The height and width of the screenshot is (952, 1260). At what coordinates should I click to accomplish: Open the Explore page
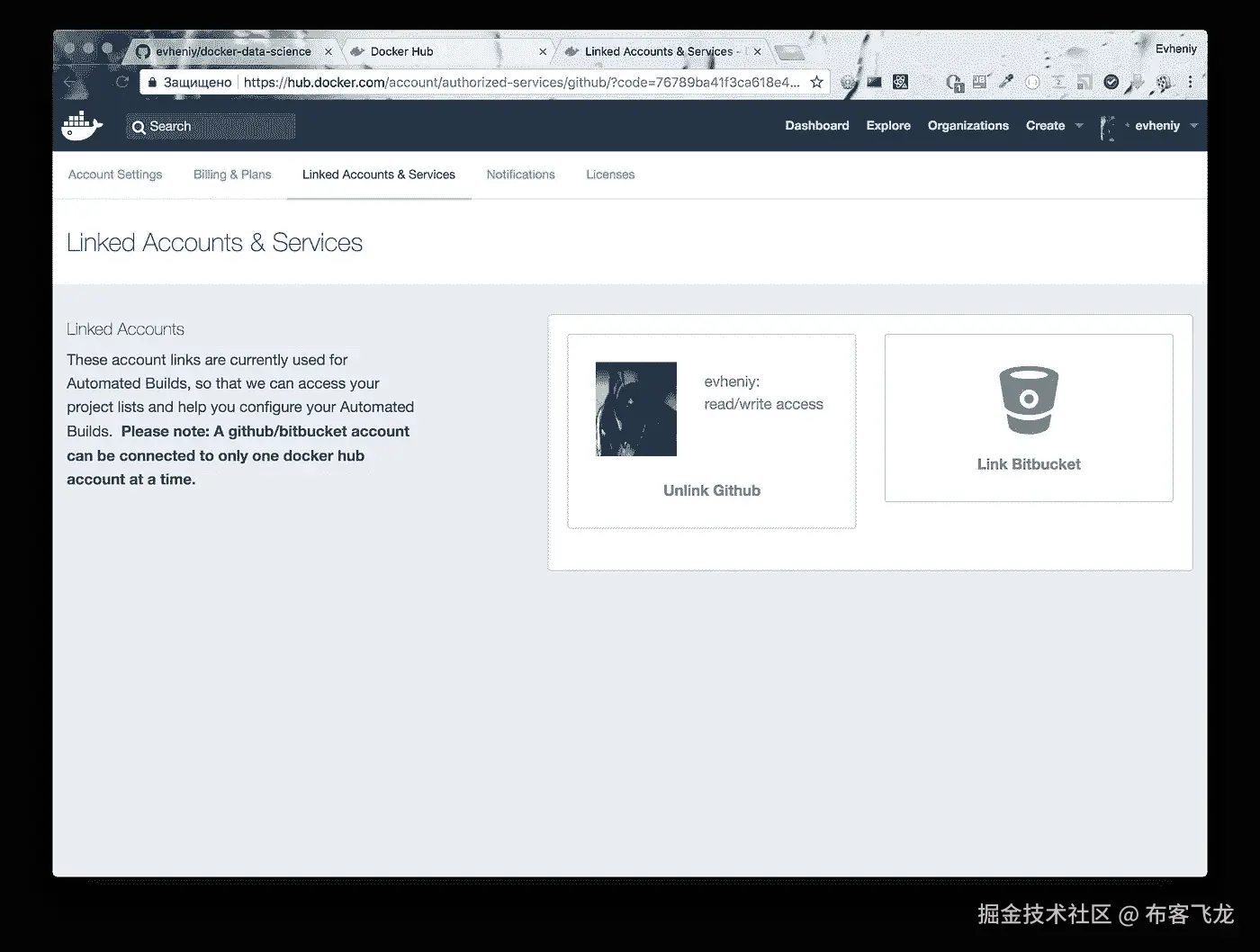click(888, 126)
